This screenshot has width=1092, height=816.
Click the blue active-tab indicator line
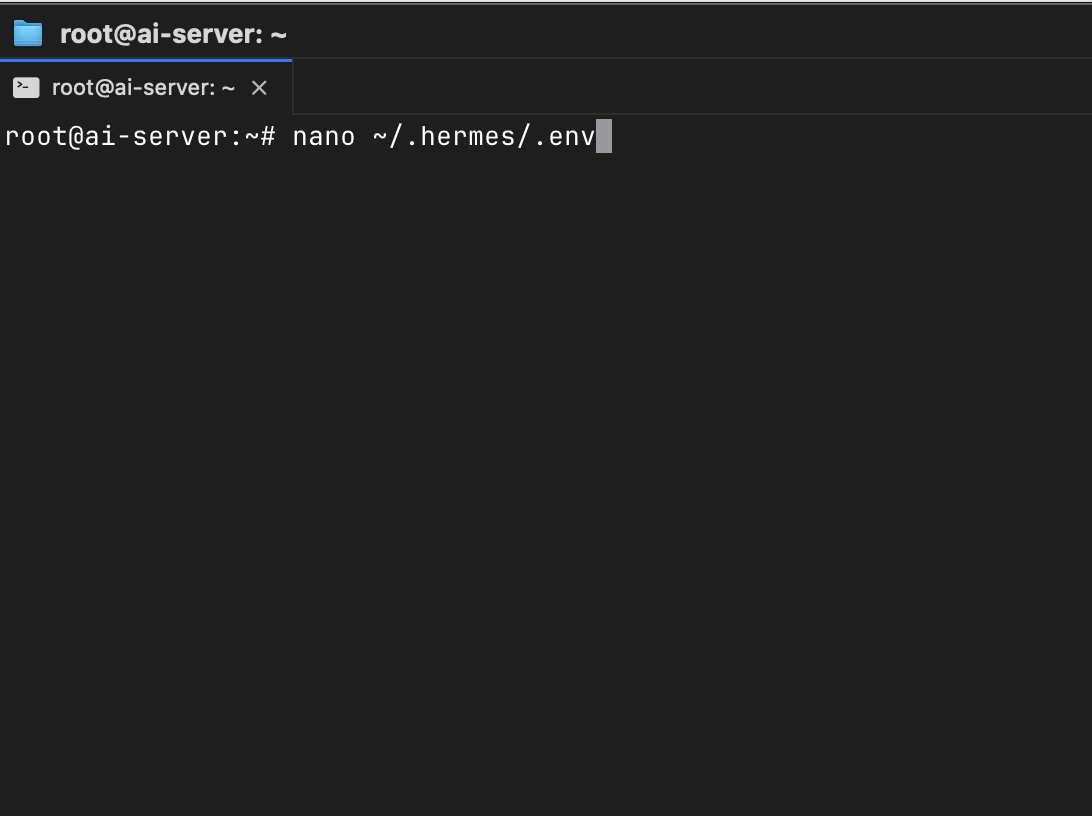pyautogui.click(x=146, y=61)
